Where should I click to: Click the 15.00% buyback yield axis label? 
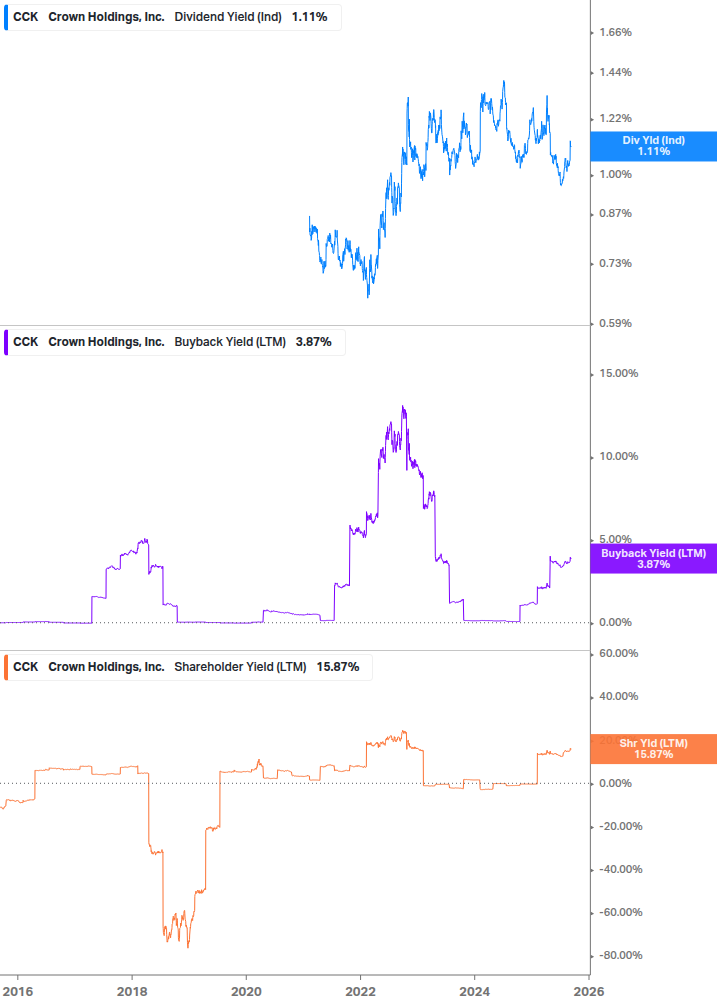click(618, 374)
